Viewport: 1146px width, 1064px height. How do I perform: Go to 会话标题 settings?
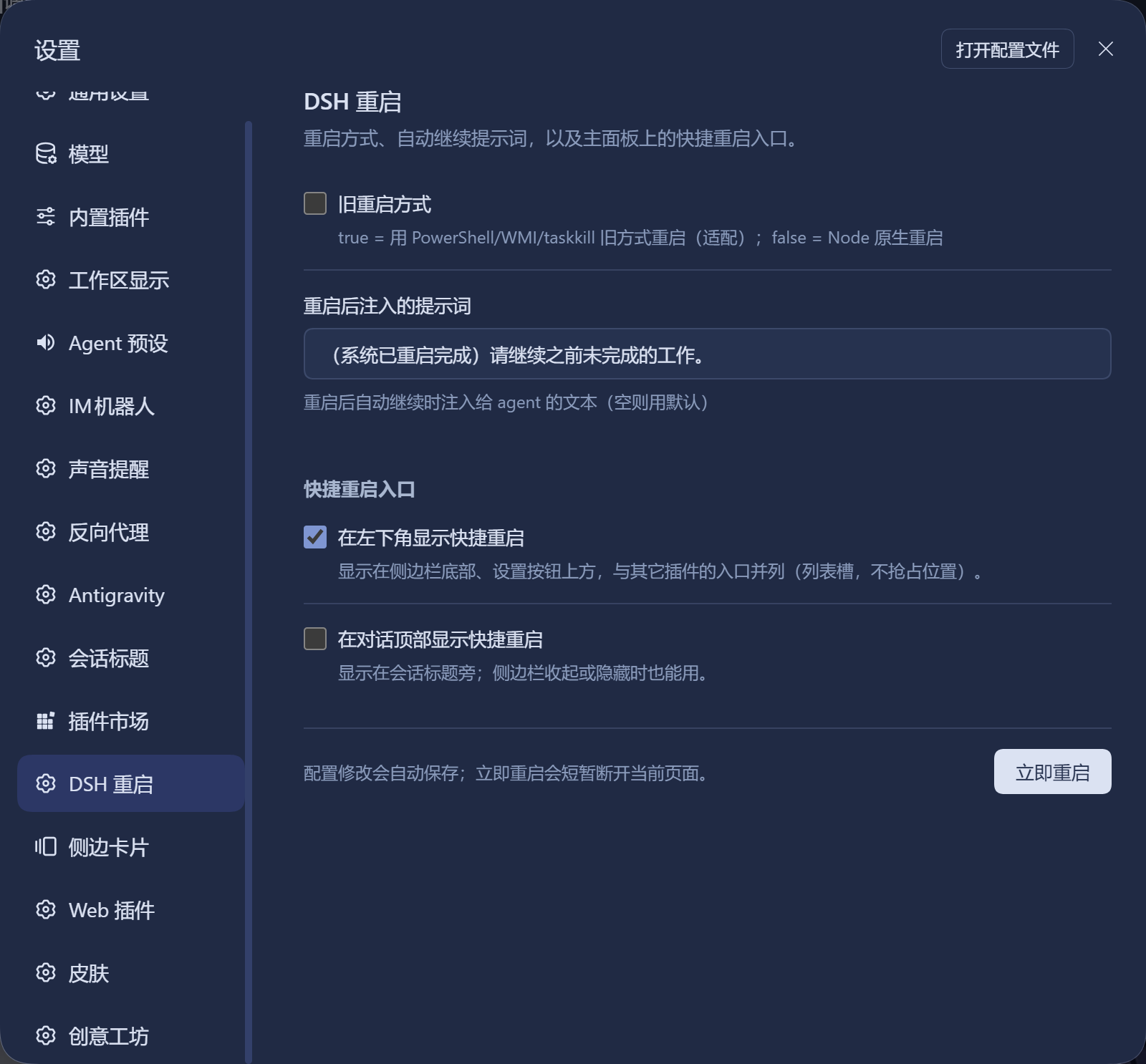tap(130, 657)
